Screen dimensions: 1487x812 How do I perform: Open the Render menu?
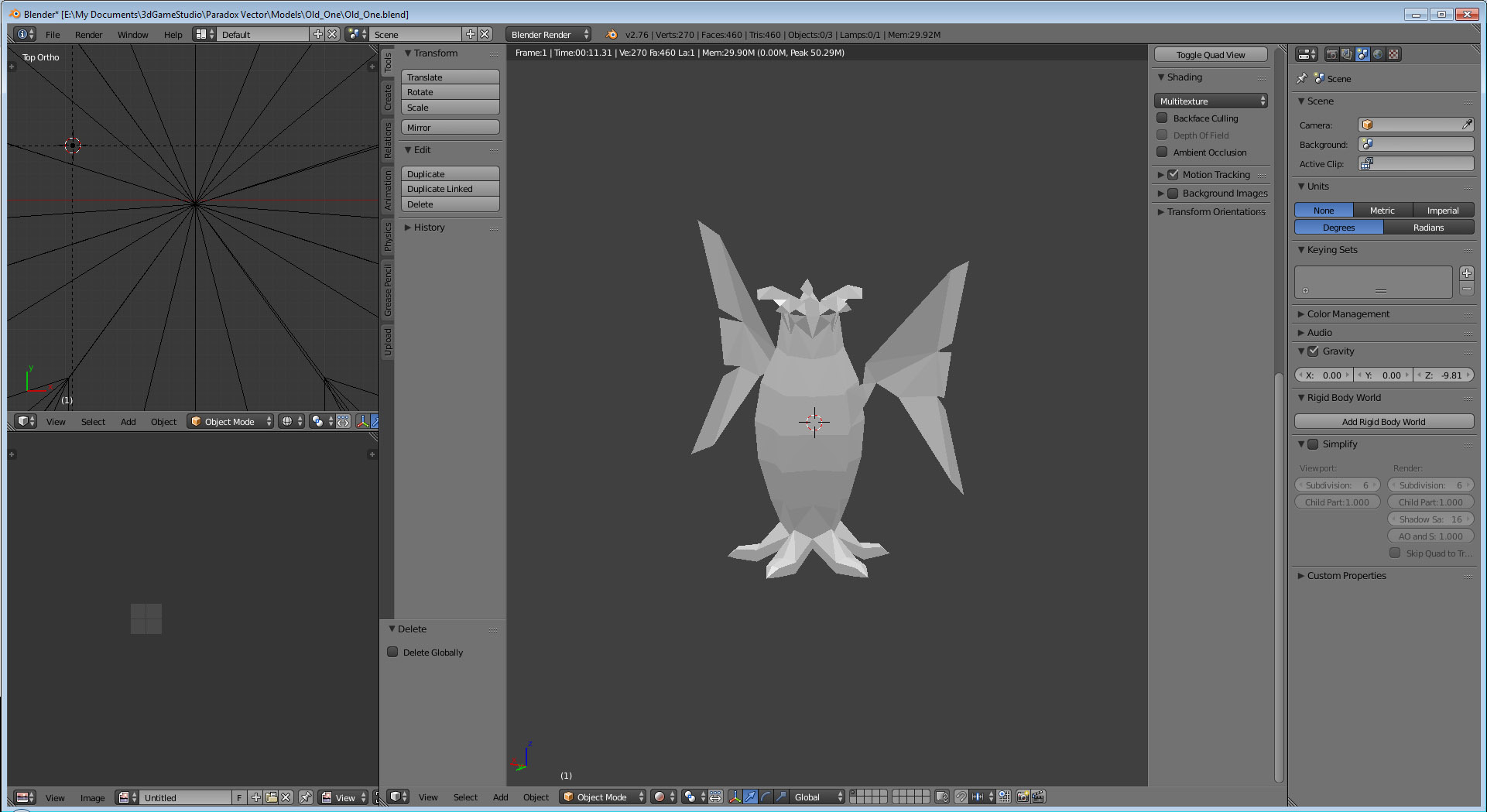pyautogui.click(x=88, y=35)
